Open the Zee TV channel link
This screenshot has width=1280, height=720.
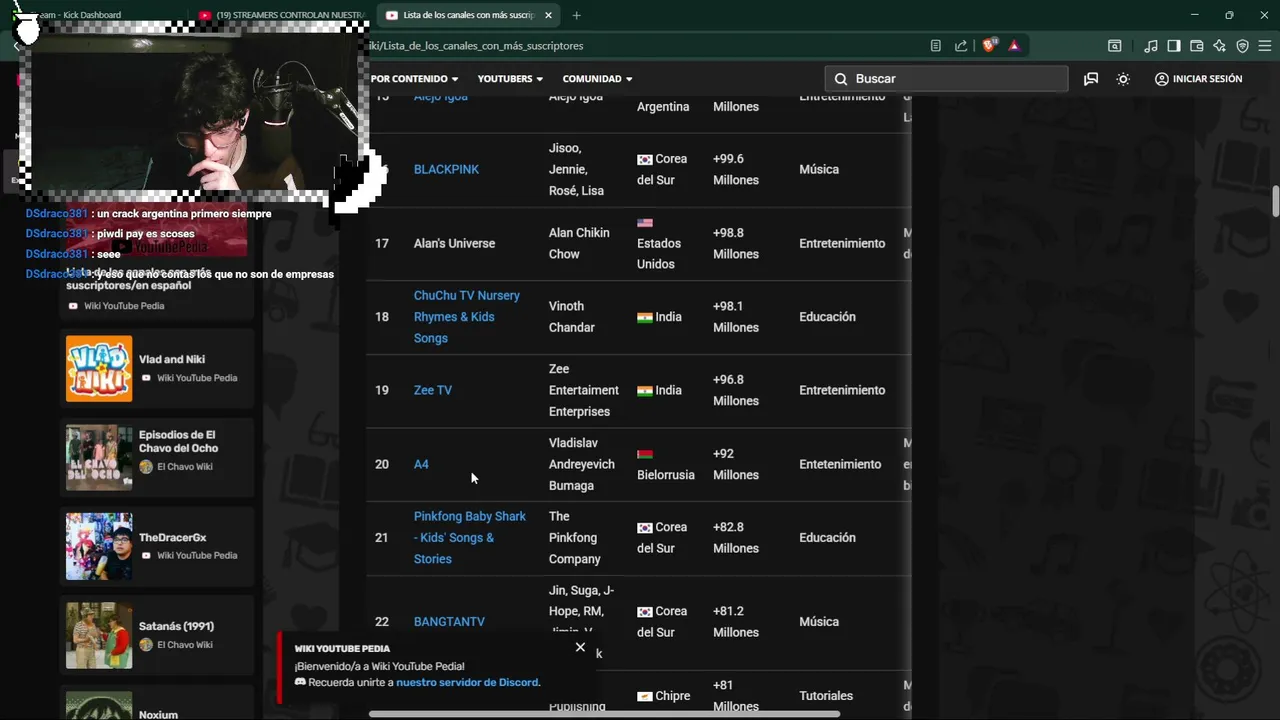click(433, 391)
